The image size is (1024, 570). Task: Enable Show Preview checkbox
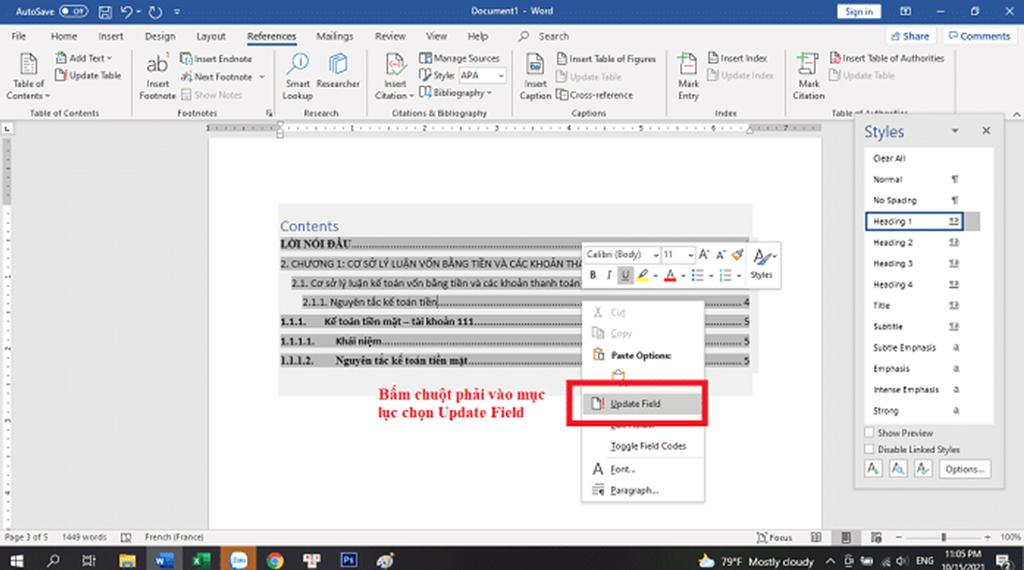point(869,432)
